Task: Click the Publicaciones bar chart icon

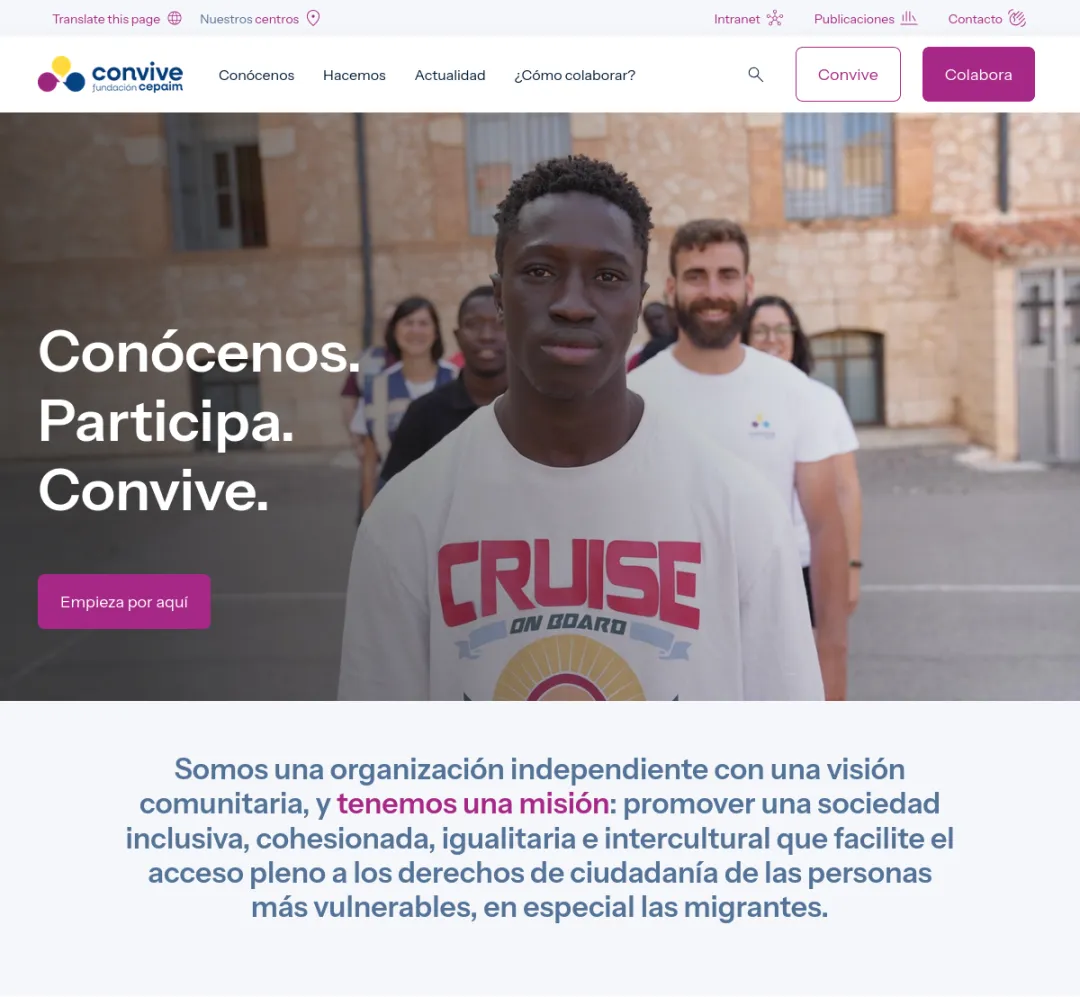Action: [x=909, y=19]
